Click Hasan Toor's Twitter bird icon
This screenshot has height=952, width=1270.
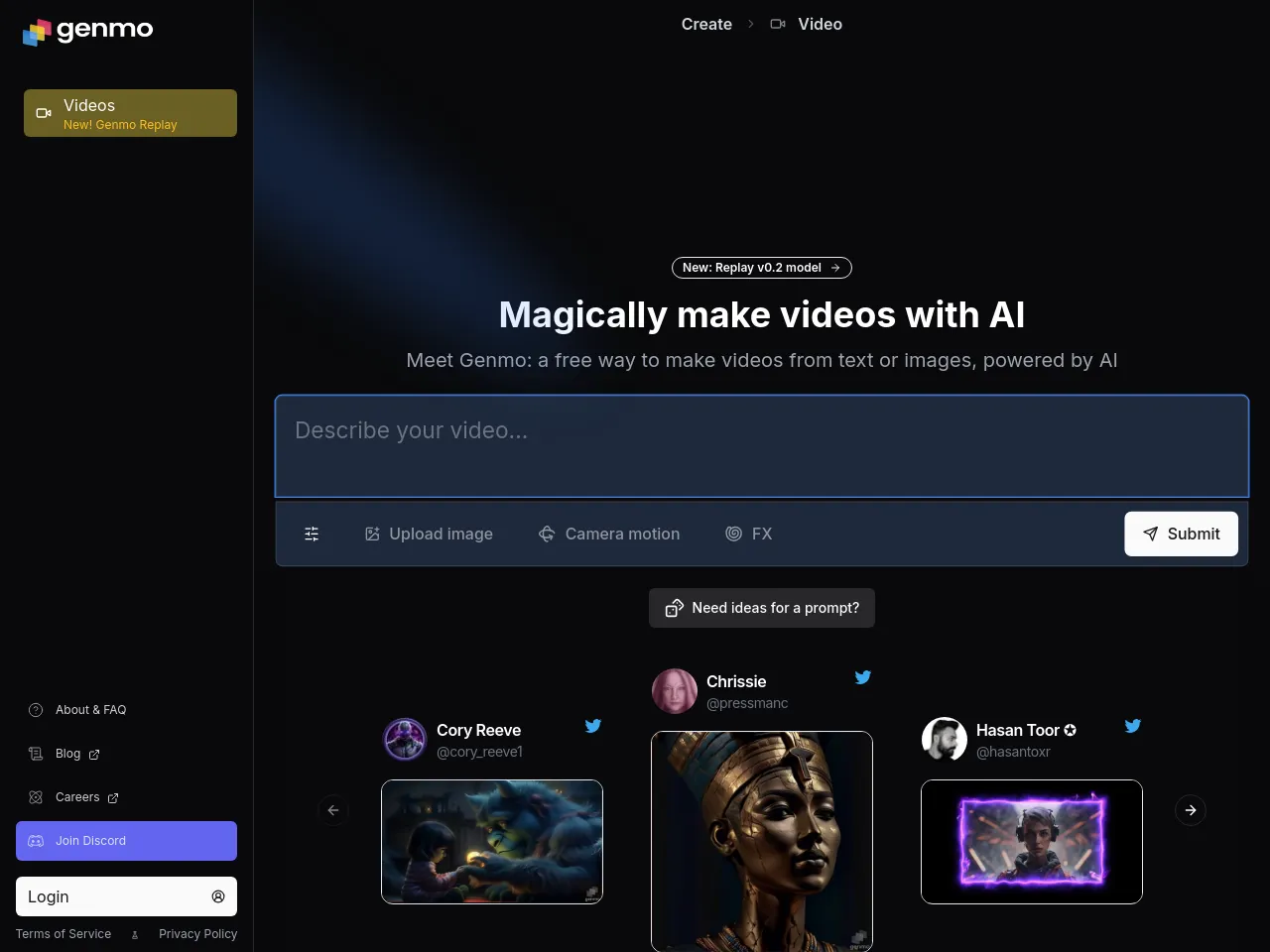pyautogui.click(x=1133, y=726)
